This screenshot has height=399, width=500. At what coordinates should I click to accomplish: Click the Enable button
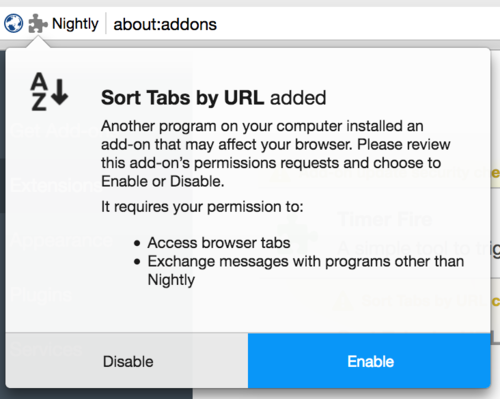pyautogui.click(x=369, y=361)
